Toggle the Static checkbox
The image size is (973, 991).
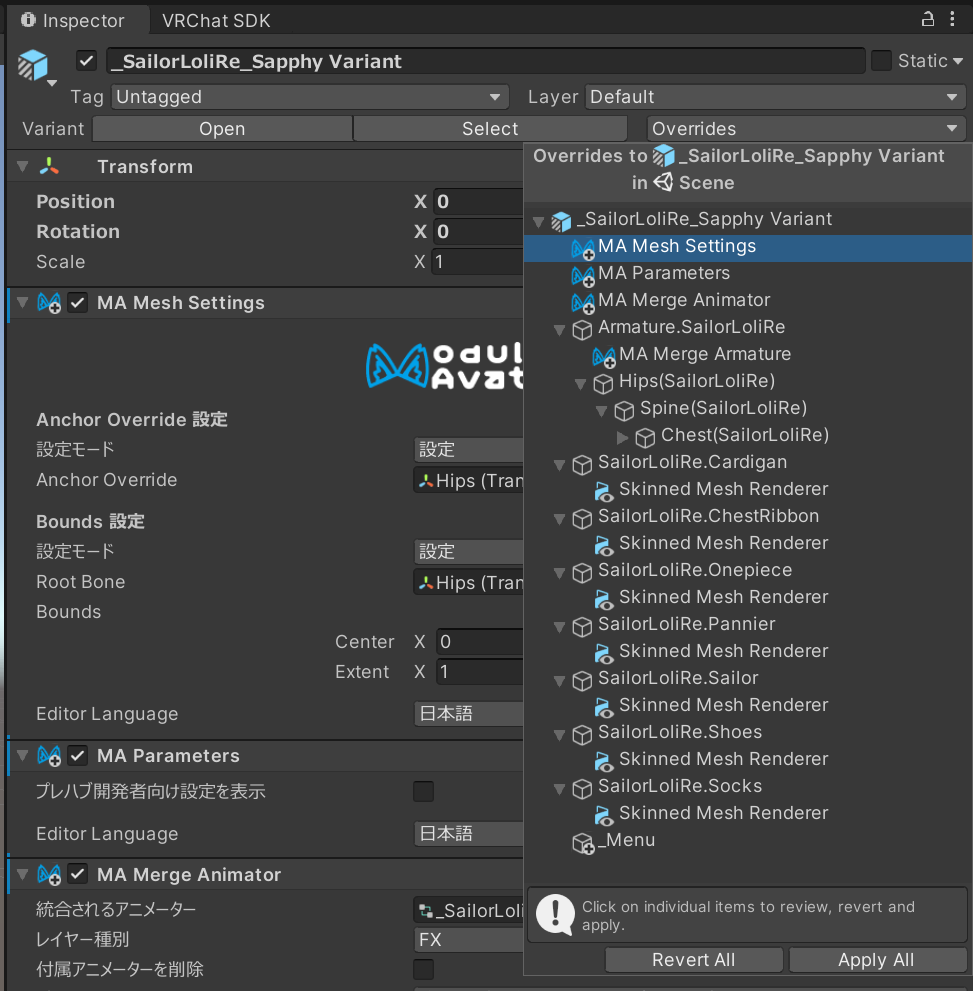click(881, 61)
